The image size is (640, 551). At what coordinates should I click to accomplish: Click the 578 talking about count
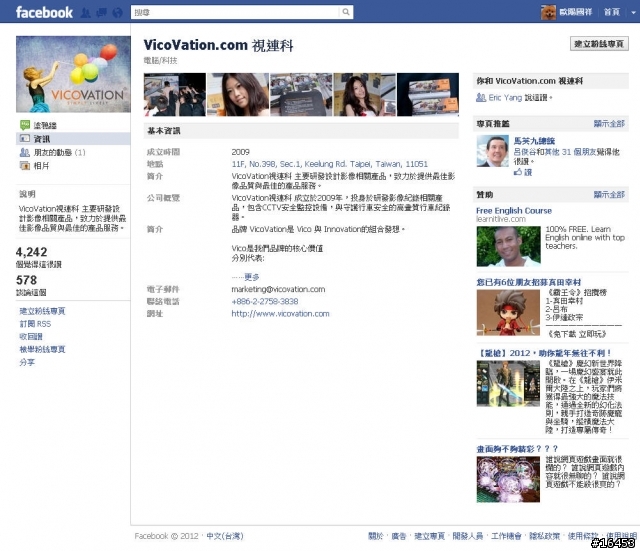tap(27, 280)
